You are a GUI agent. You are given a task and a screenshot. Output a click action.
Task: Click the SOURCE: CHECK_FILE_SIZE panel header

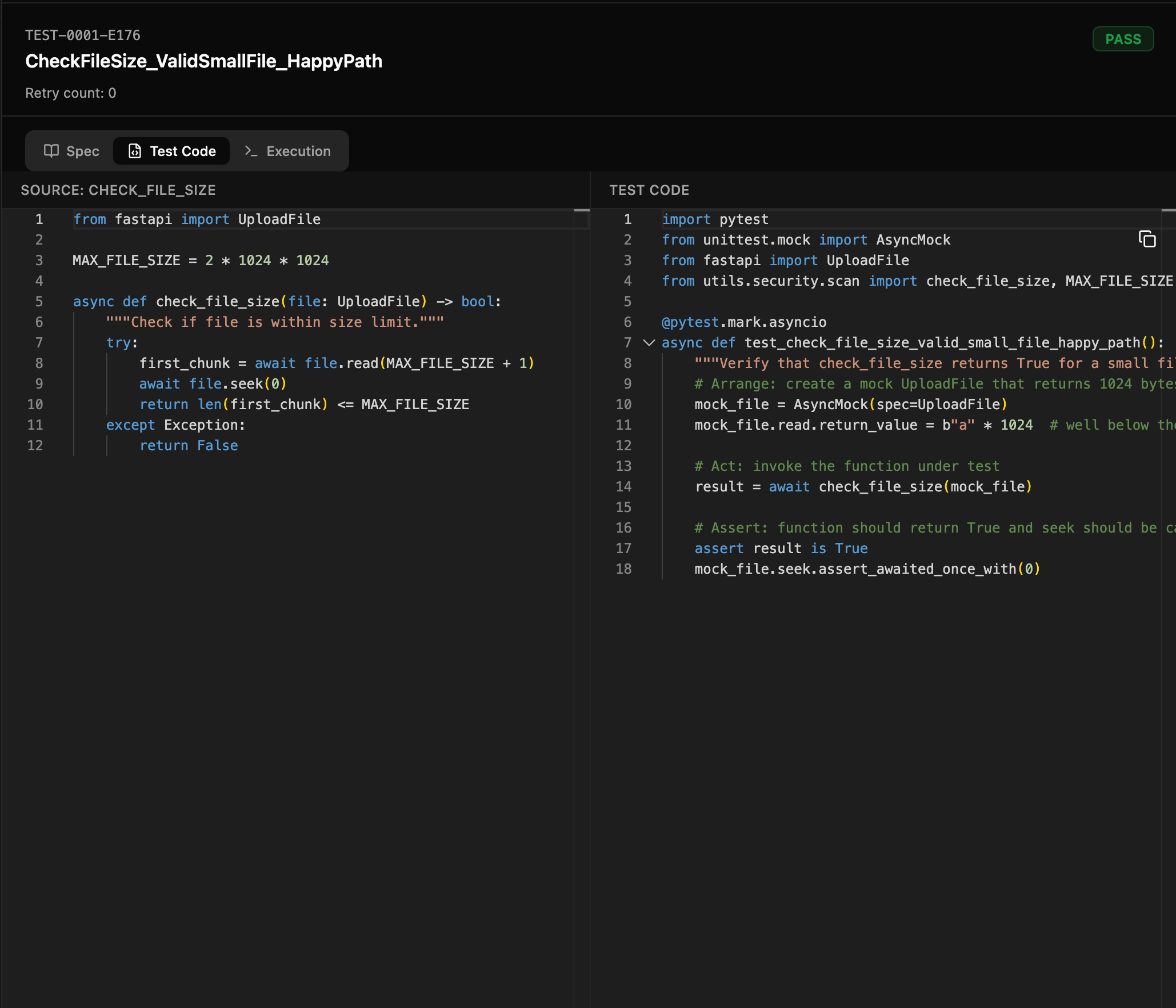pos(118,190)
